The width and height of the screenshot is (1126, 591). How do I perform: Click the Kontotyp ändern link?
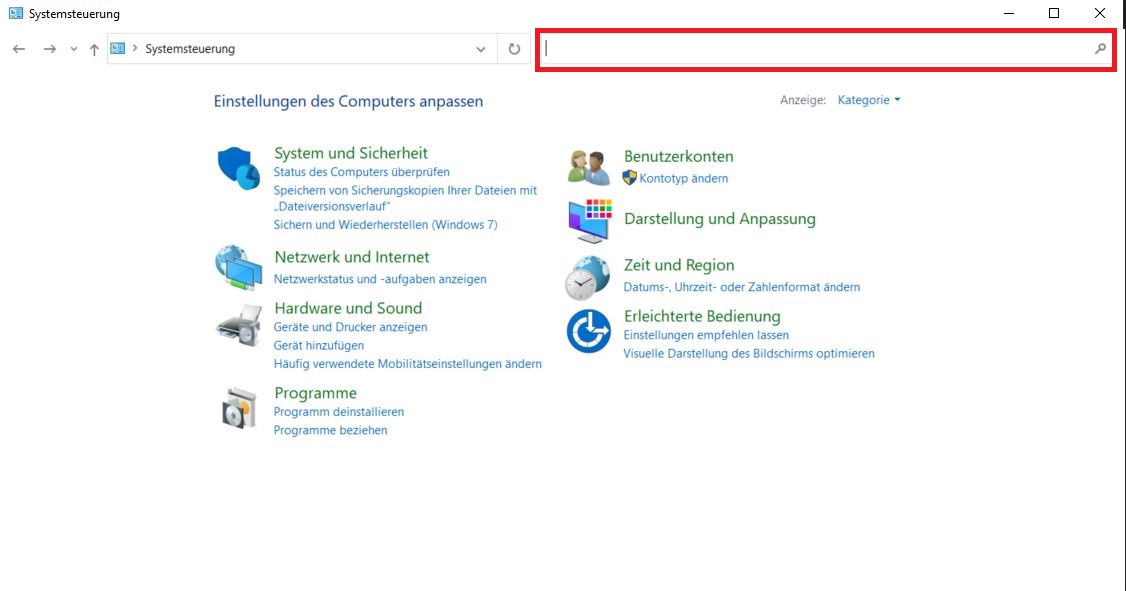(x=683, y=178)
